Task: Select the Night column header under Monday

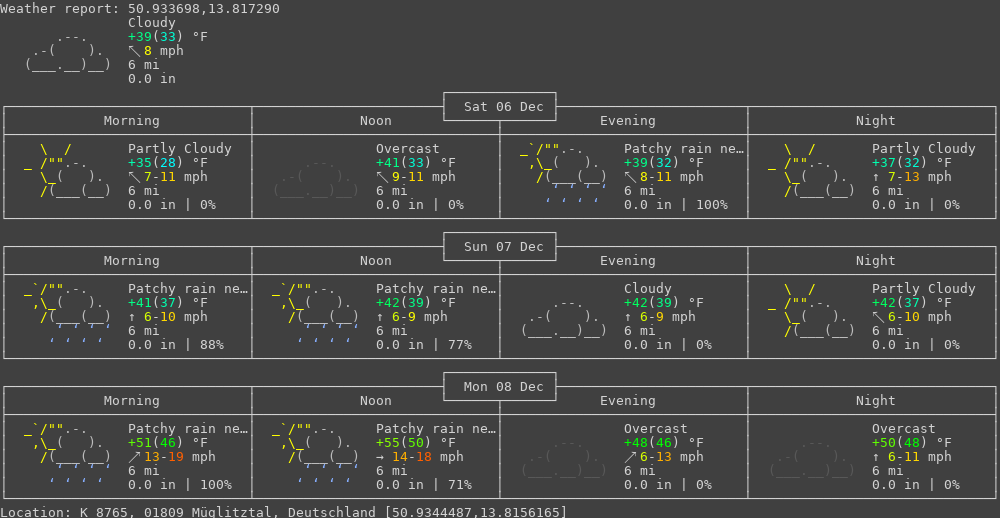Action: click(876, 401)
